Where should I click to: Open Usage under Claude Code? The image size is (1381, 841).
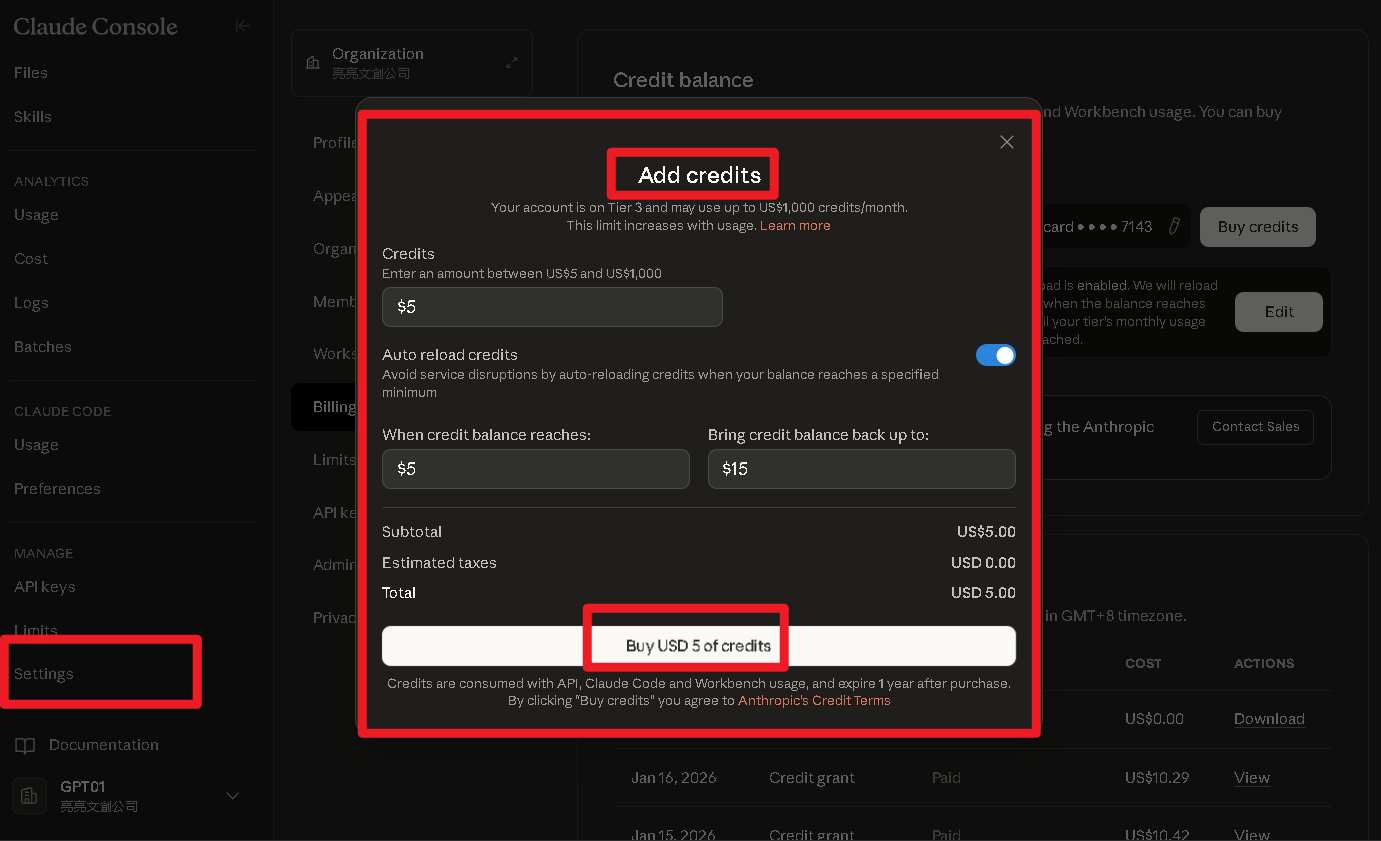coord(36,444)
